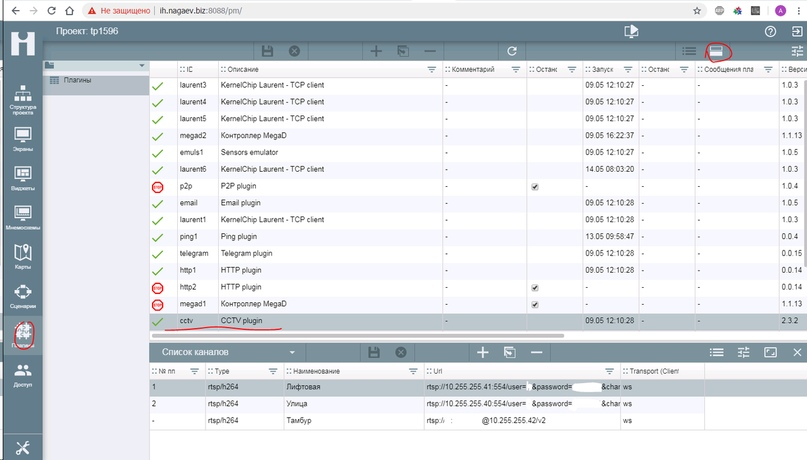807x460 pixels.
Task: Open Список каналов dropdown
Action: tap(292, 352)
